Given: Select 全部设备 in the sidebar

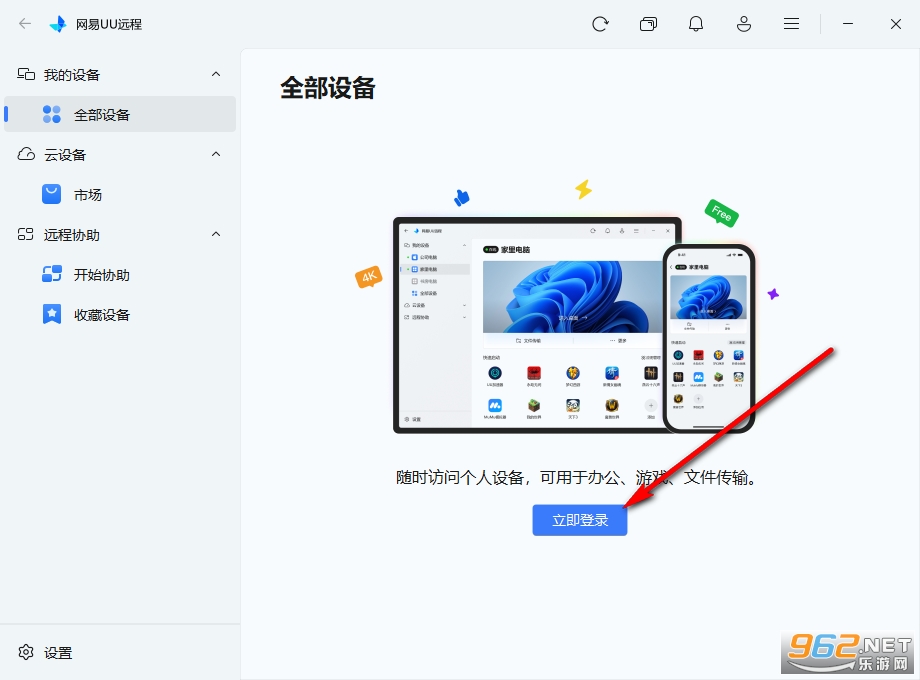Looking at the screenshot, I should (x=120, y=114).
